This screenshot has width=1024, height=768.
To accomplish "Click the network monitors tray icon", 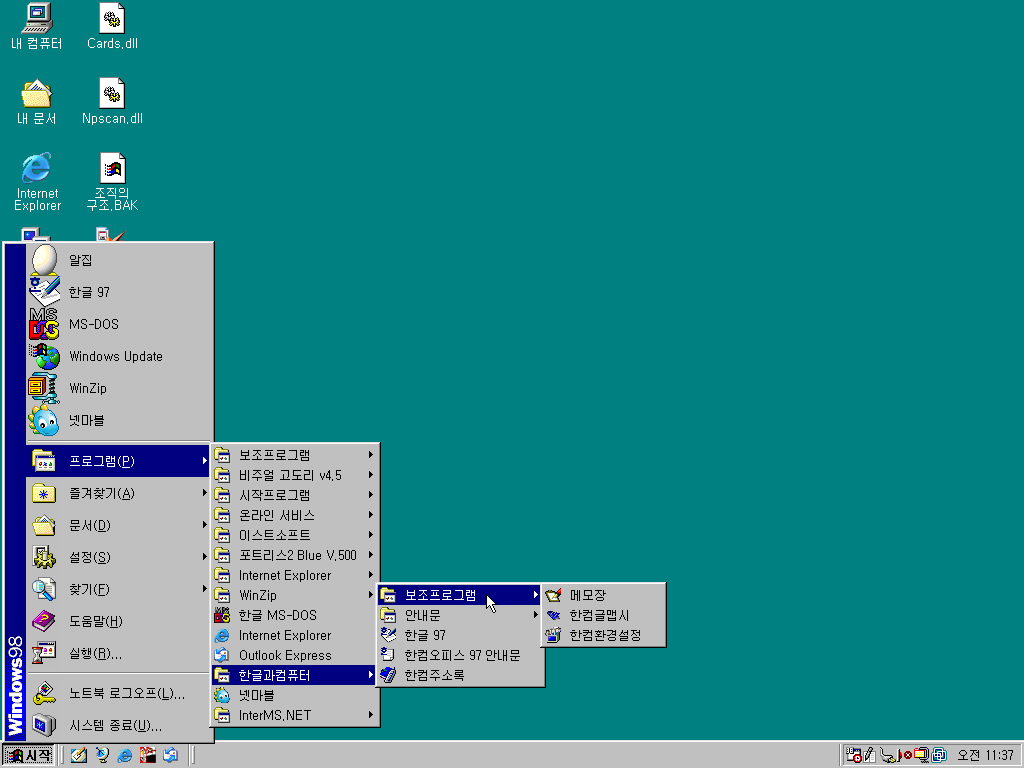I will [x=938, y=756].
